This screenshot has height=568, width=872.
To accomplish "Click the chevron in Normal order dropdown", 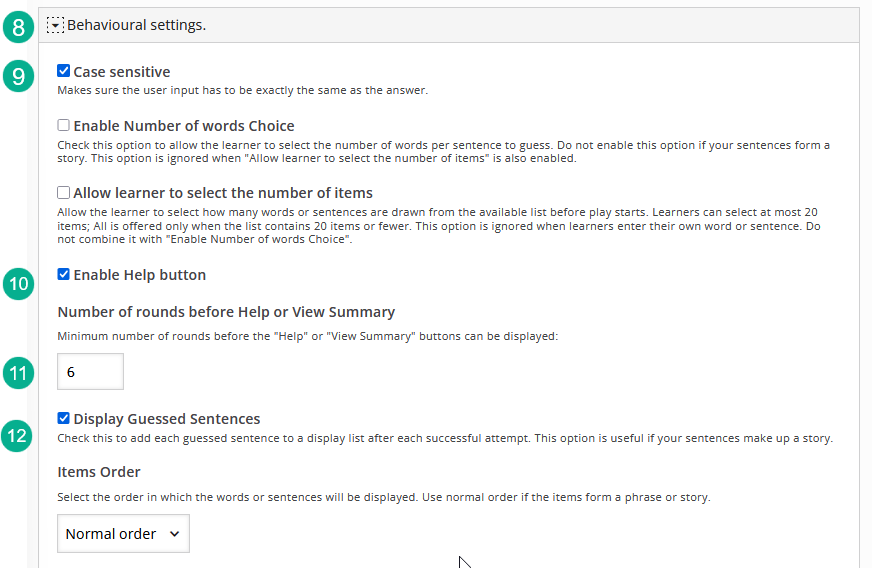I will pyautogui.click(x=175, y=534).
